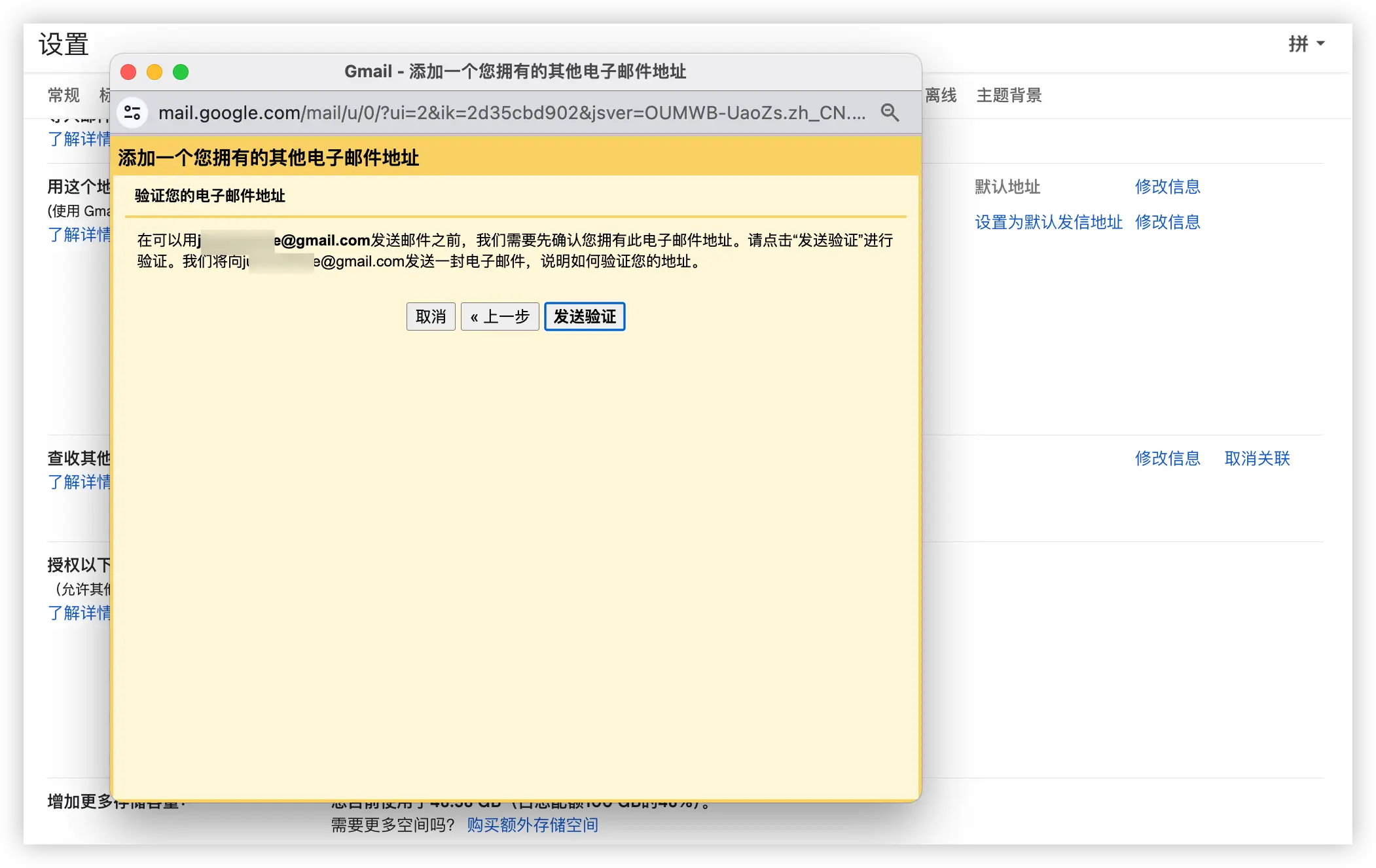
Task: Click the 默认地址 label
Action: 1007,187
